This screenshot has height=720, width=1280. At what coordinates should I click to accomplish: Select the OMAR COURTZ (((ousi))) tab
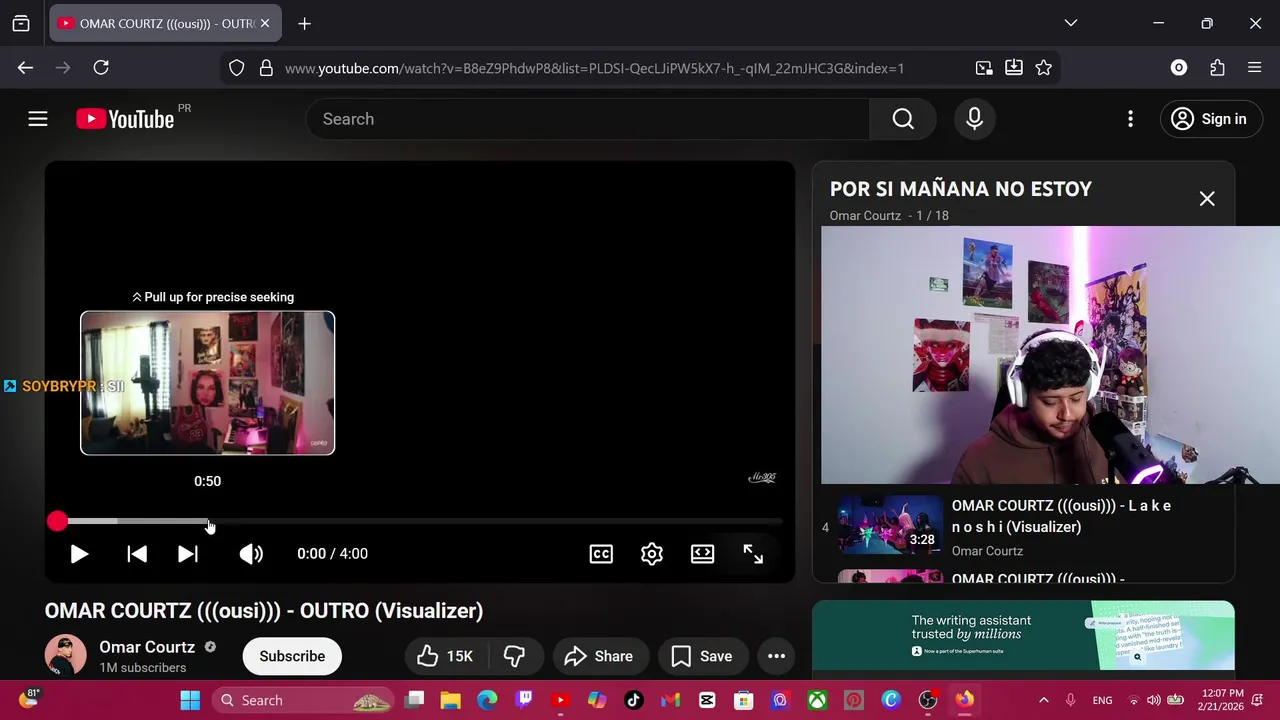pos(165,23)
